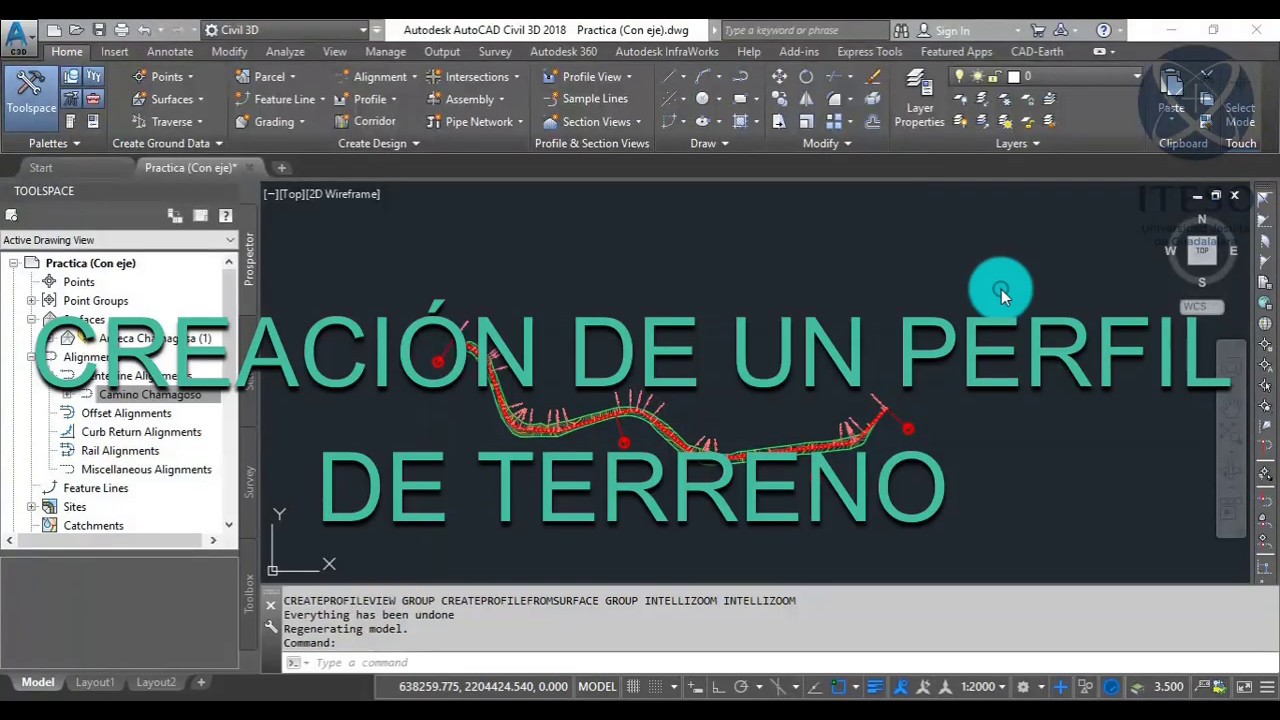This screenshot has width=1280, height=720.
Task: Click the command line wrench customize icon
Action: coord(270,627)
